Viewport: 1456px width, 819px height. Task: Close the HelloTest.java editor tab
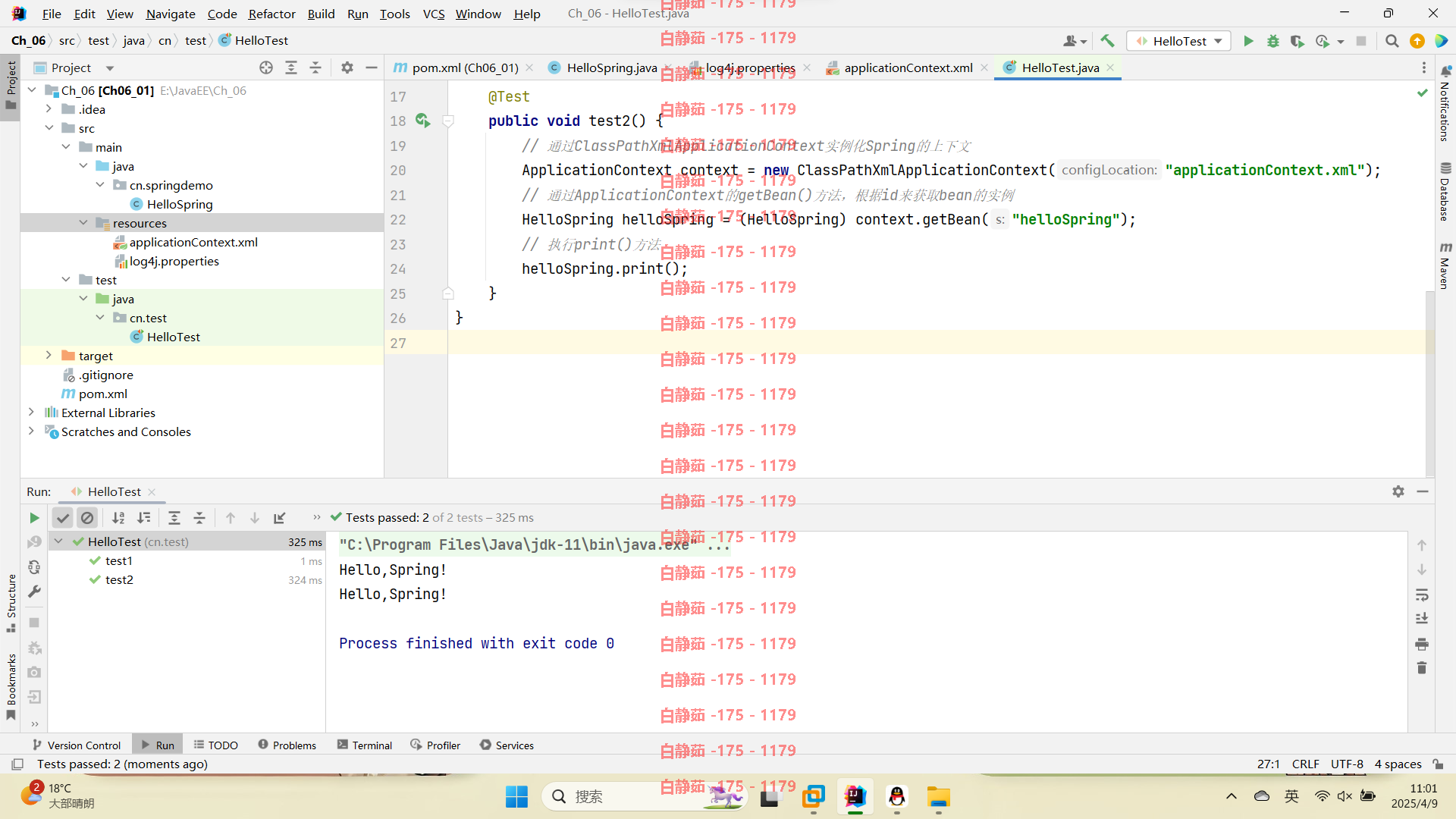[x=1110, y=67]
